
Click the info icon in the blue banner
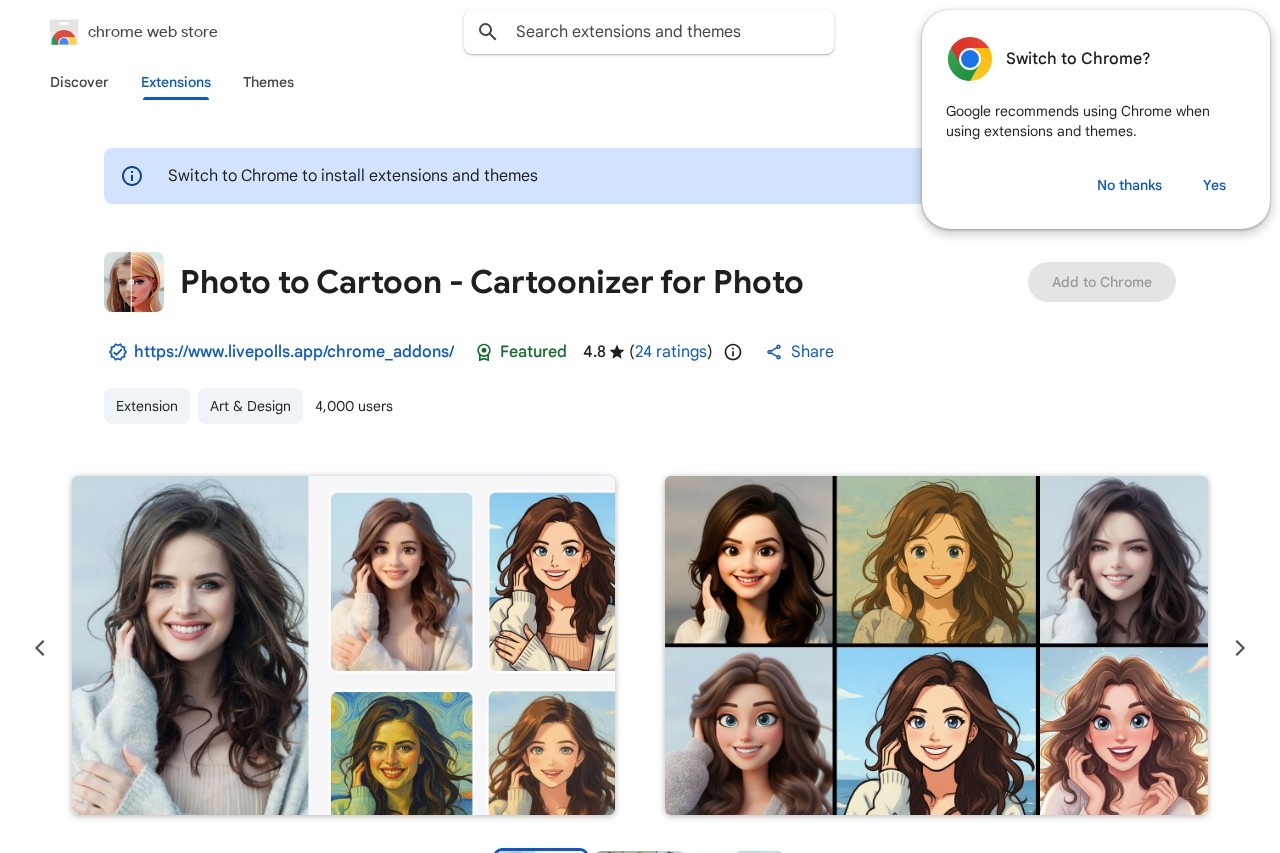(x=132, y=176)
